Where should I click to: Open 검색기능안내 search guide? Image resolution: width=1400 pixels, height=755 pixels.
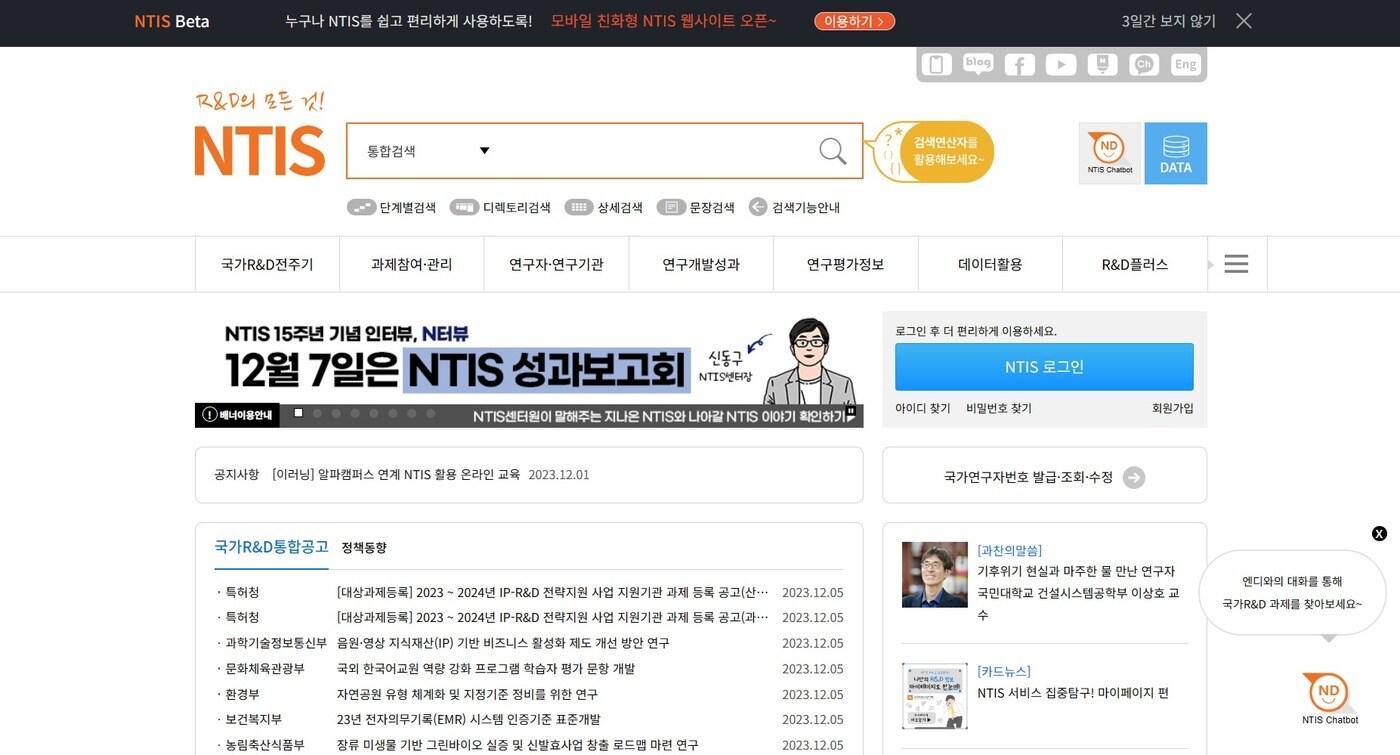[795, 207]
